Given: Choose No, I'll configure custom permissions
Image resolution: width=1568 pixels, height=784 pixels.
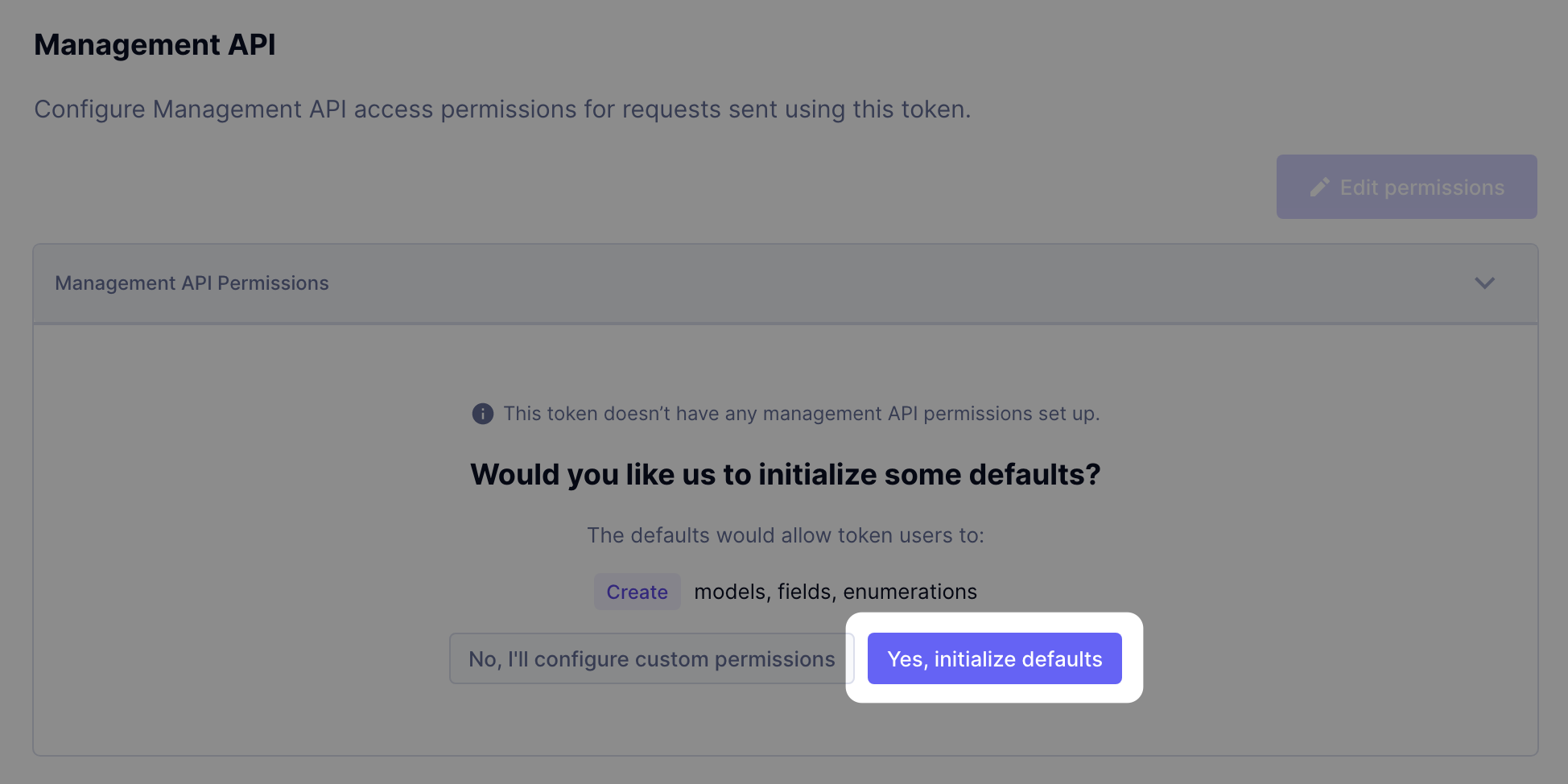Looking at the screenshot, I should click(x=651, y=659).
